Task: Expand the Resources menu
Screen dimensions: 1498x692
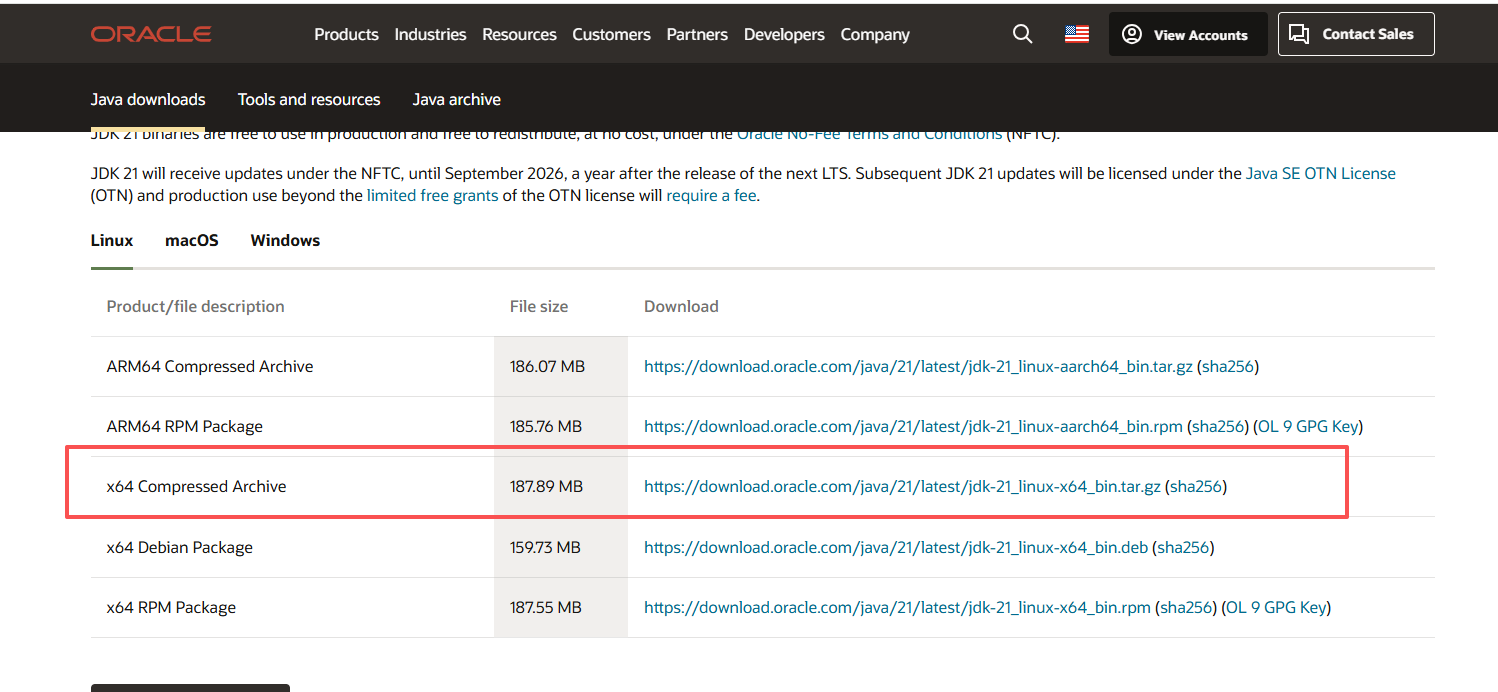Action: [519, 34]
